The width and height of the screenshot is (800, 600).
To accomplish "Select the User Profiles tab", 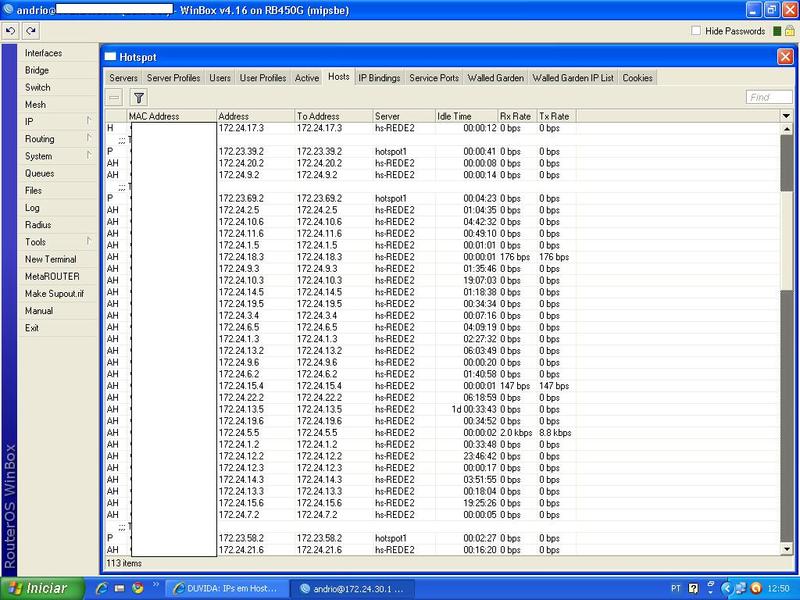I will (263, 78).
